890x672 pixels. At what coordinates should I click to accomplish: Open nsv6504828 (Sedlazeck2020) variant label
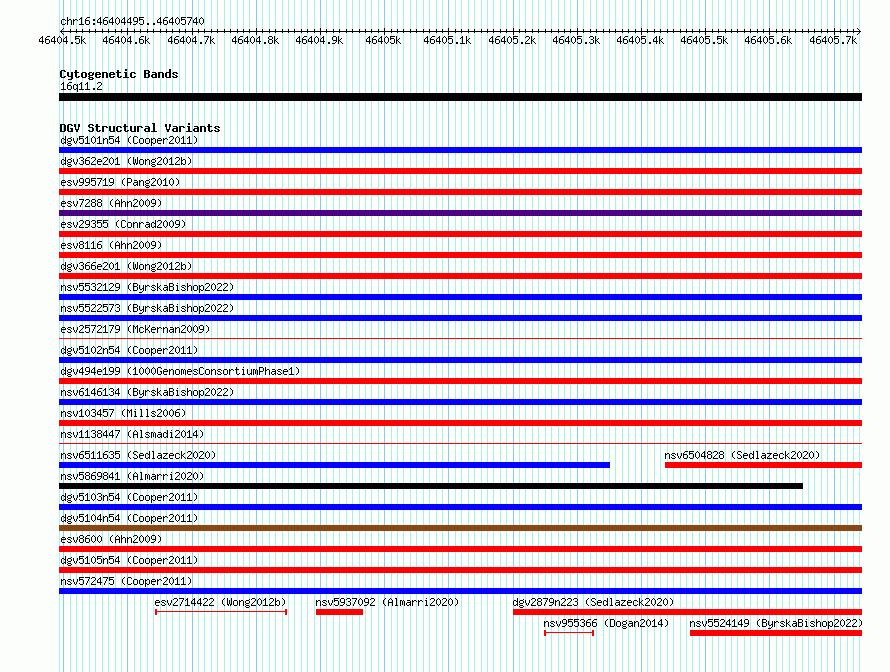(x=742, y=455)
